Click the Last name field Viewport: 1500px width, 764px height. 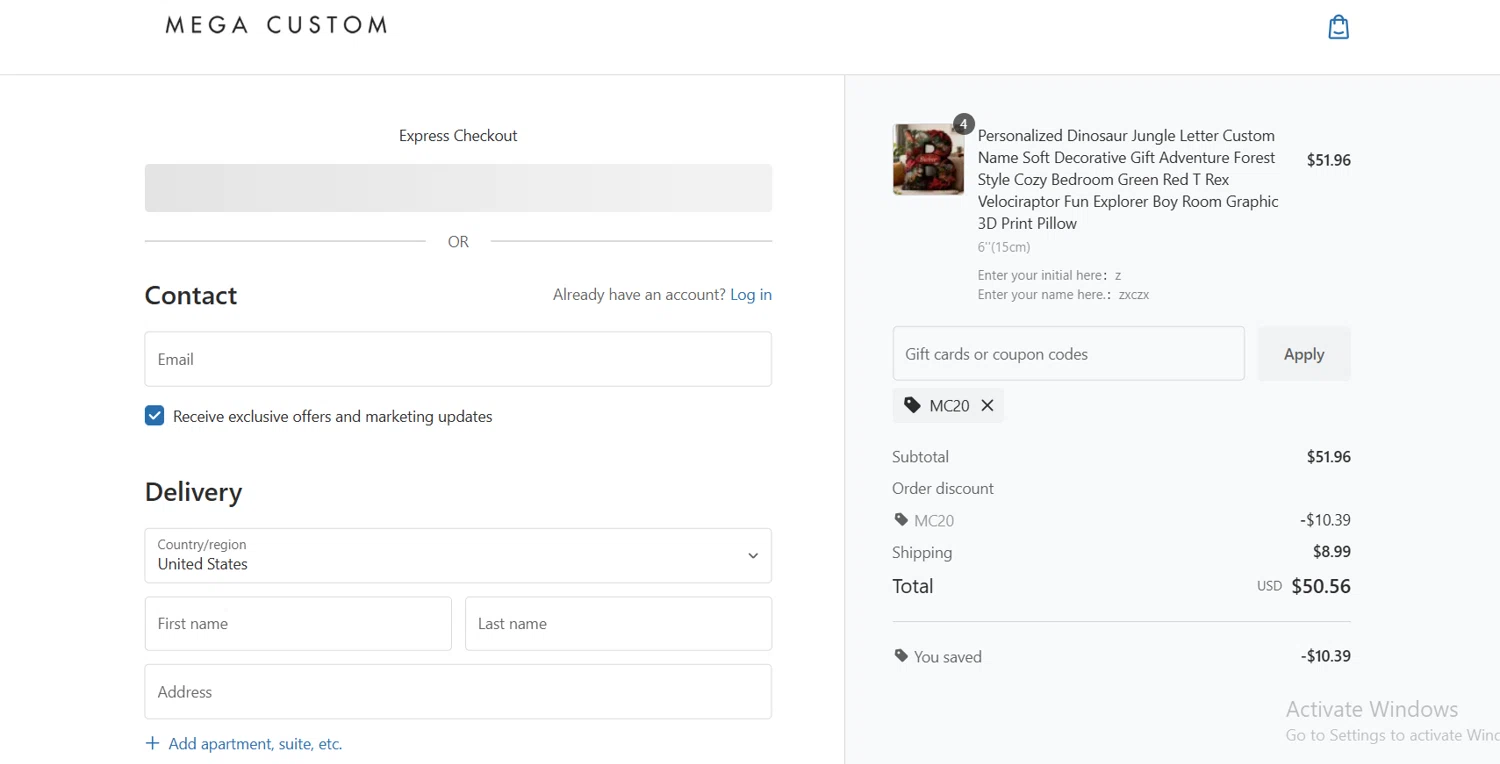pyautogui.click(x=618, y=623)
